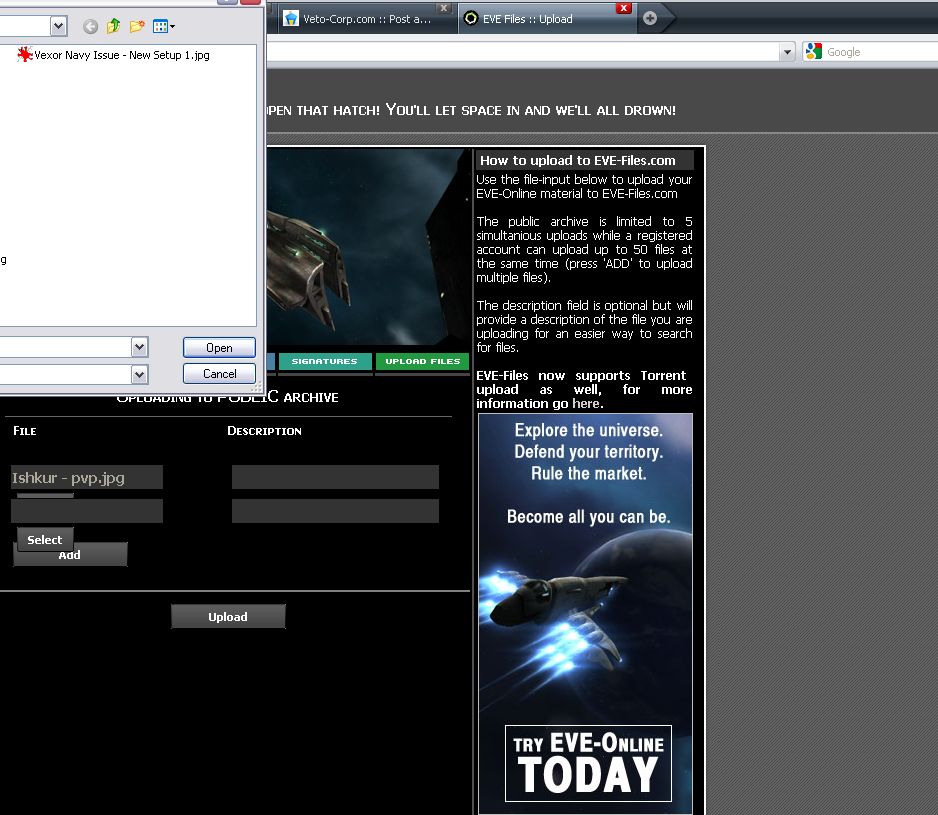Cancel the file selection dialog
The image size is (938, 815).
coord(220,373)
